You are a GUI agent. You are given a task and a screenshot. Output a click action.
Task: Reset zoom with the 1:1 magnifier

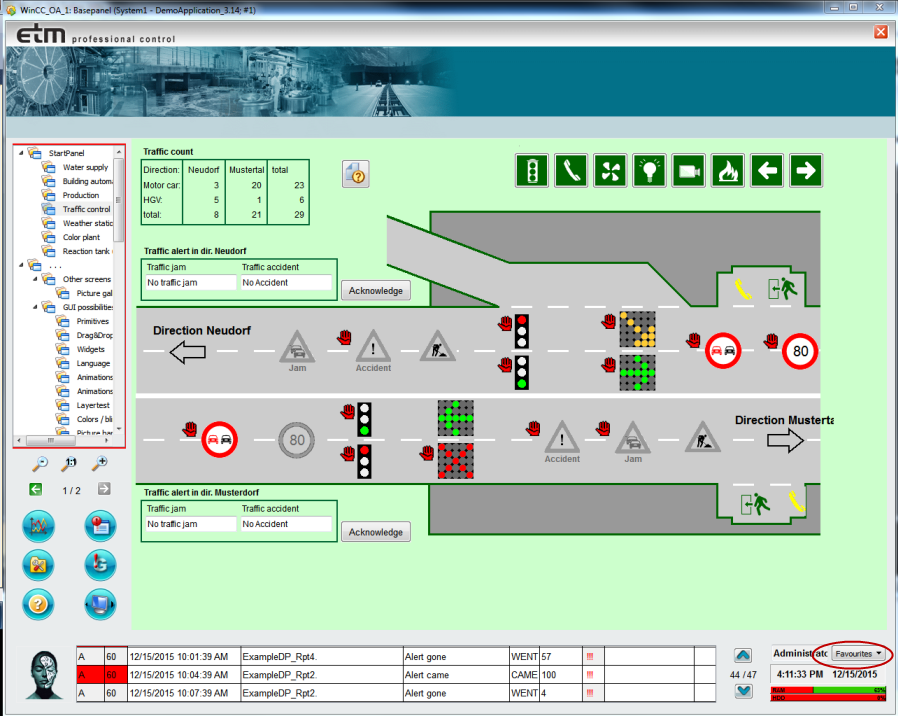pos(70,463)
